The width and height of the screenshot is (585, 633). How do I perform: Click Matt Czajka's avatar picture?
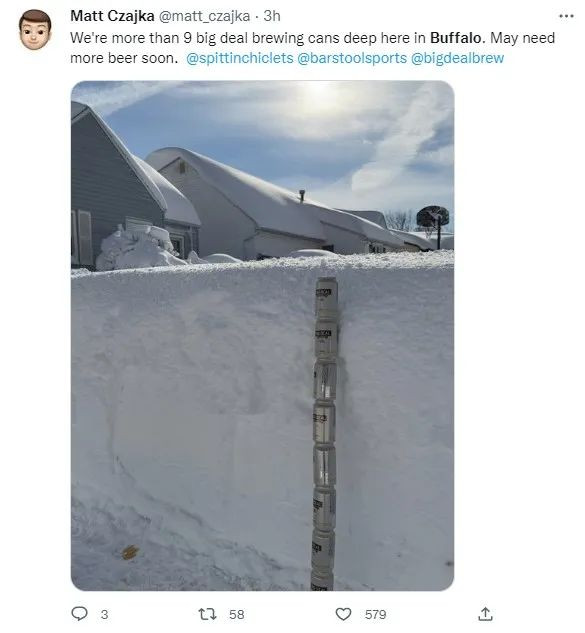pyautogui.click(x=35, y=30)
